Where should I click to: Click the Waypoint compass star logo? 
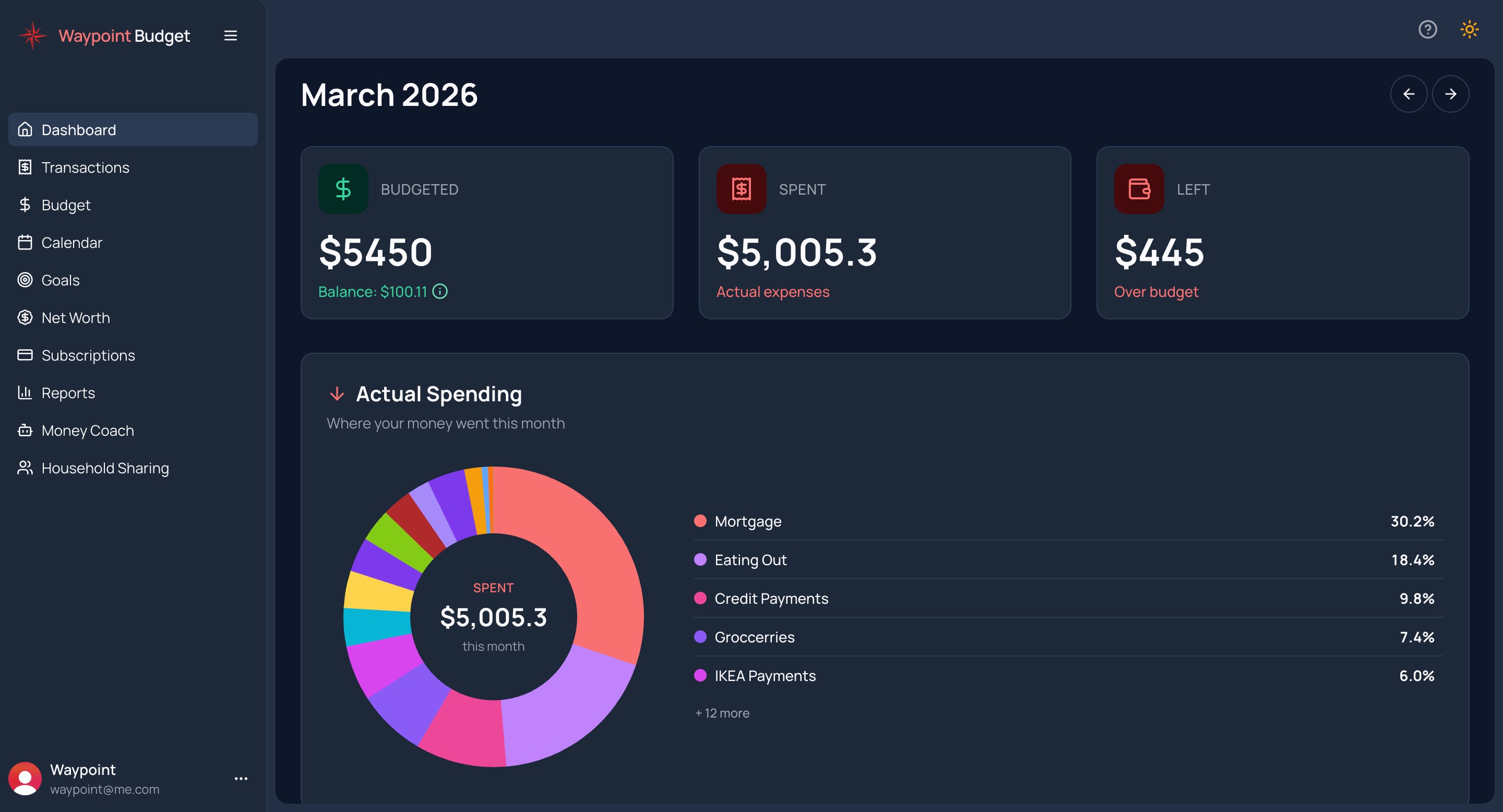33,35
